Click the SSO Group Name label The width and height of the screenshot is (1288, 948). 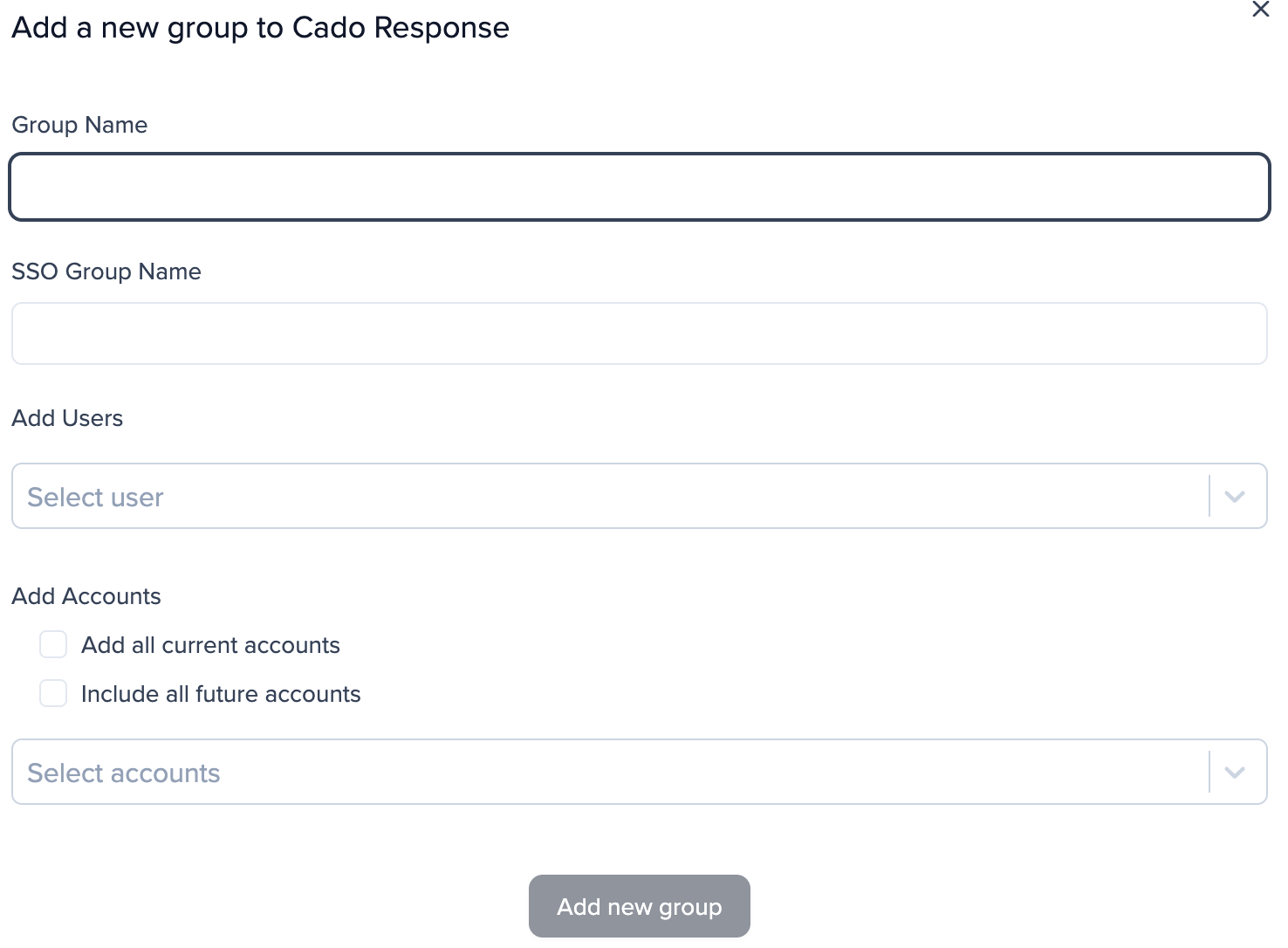coord(106,271)
